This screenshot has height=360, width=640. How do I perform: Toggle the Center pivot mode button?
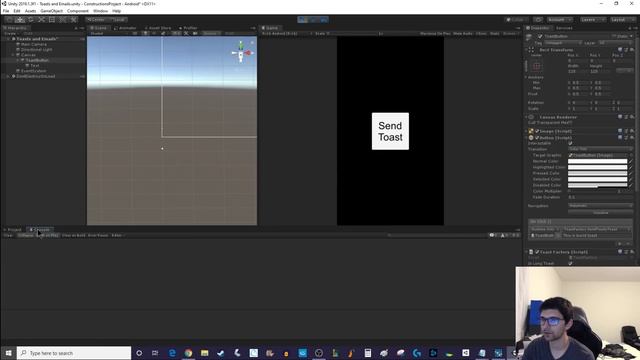pos(96,20)
